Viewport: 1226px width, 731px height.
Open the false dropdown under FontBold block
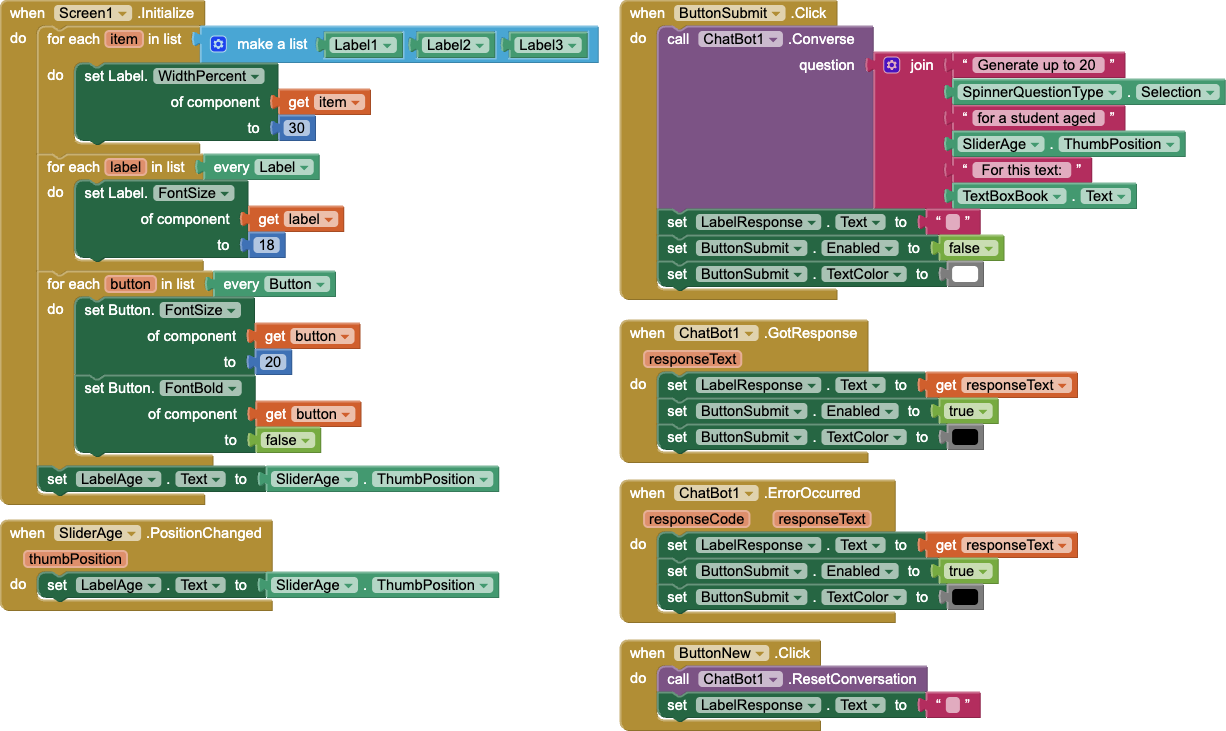(x=287, y=440)
